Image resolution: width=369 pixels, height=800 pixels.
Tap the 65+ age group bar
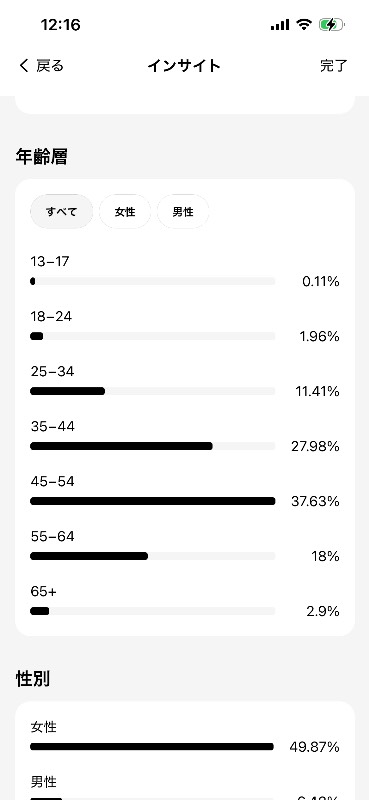coord(153,611)
